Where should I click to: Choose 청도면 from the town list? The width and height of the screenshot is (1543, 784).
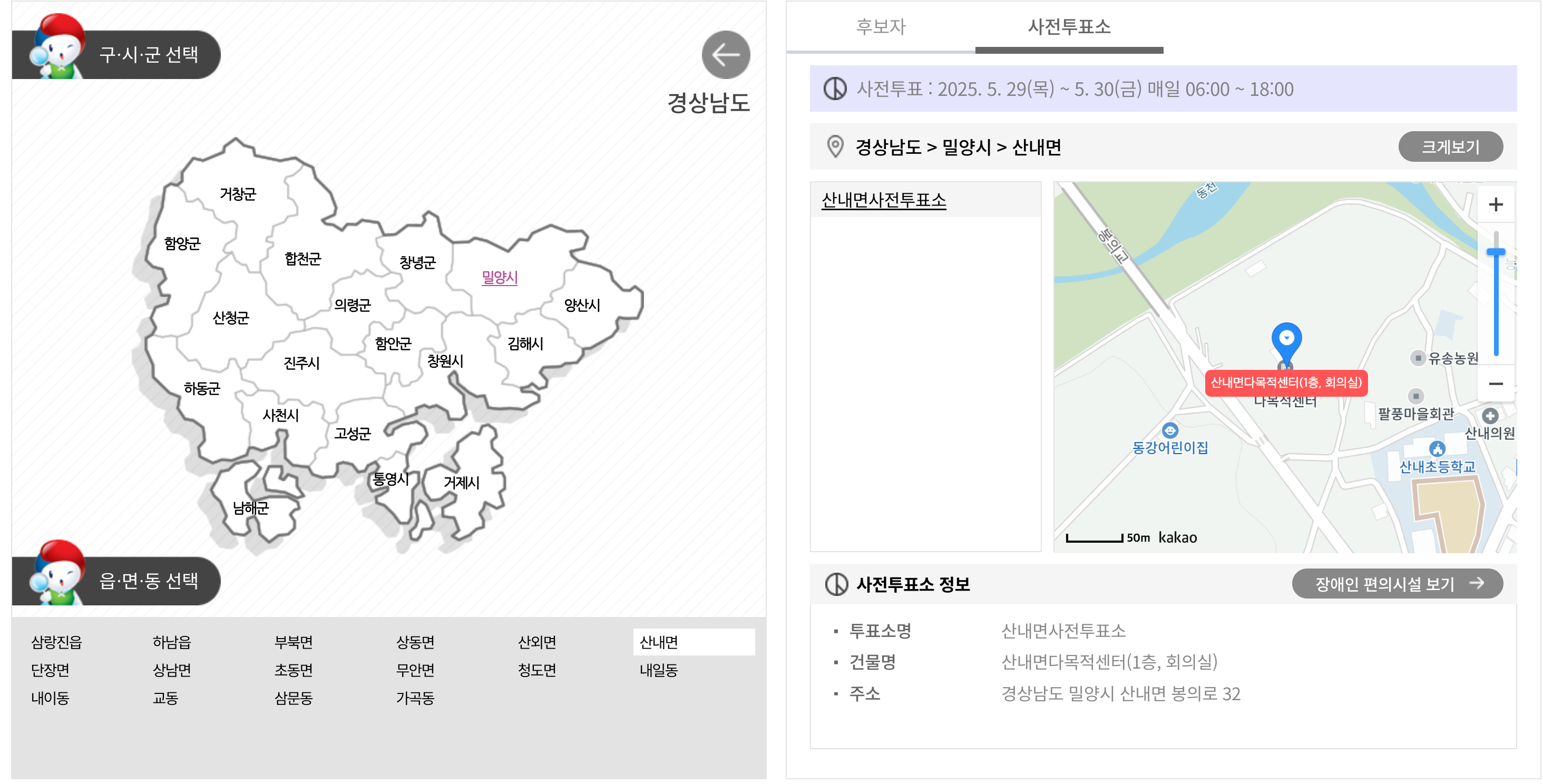point(536,671)
